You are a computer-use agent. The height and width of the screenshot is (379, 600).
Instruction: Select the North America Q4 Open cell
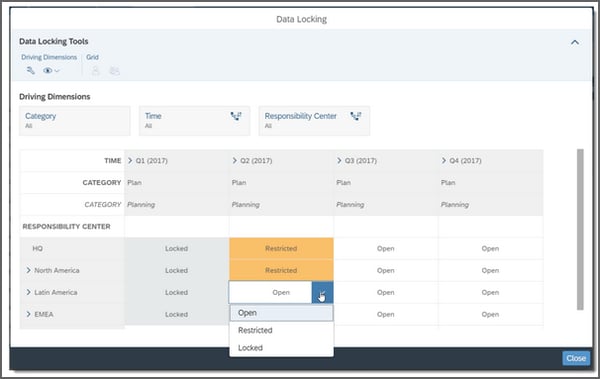[490, 270]
